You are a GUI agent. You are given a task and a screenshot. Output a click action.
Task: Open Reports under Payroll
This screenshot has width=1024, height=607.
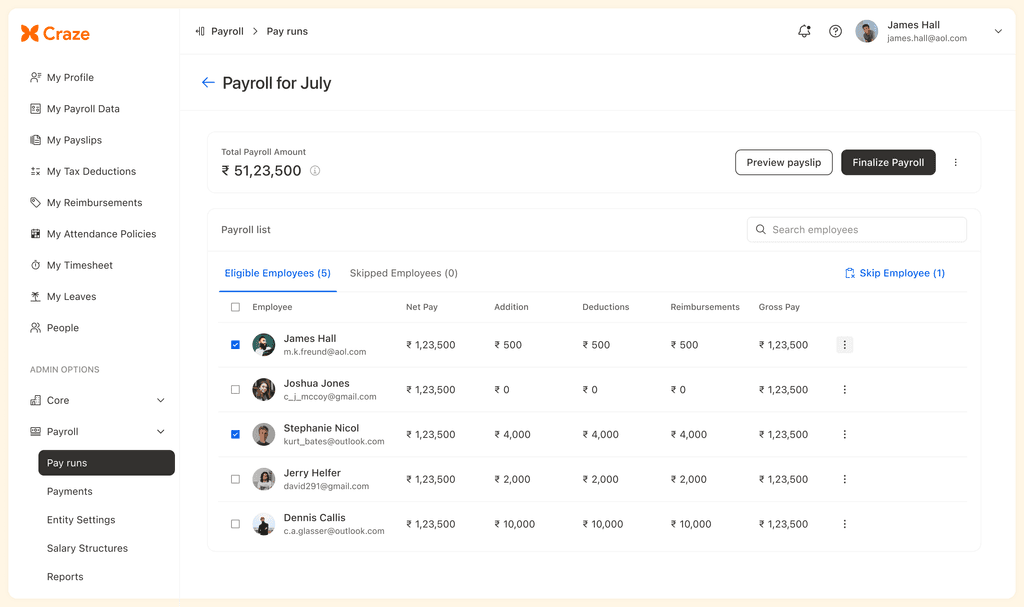[x=65, y=577]
